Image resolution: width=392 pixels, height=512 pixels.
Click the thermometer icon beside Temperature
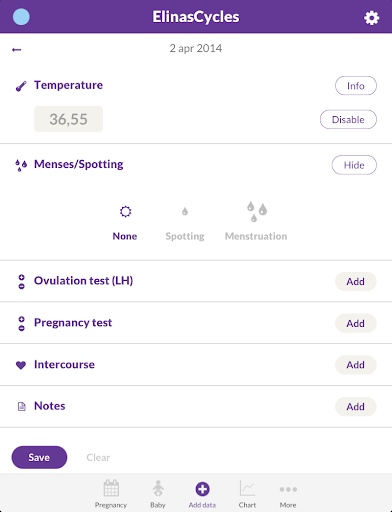point(21,86)
